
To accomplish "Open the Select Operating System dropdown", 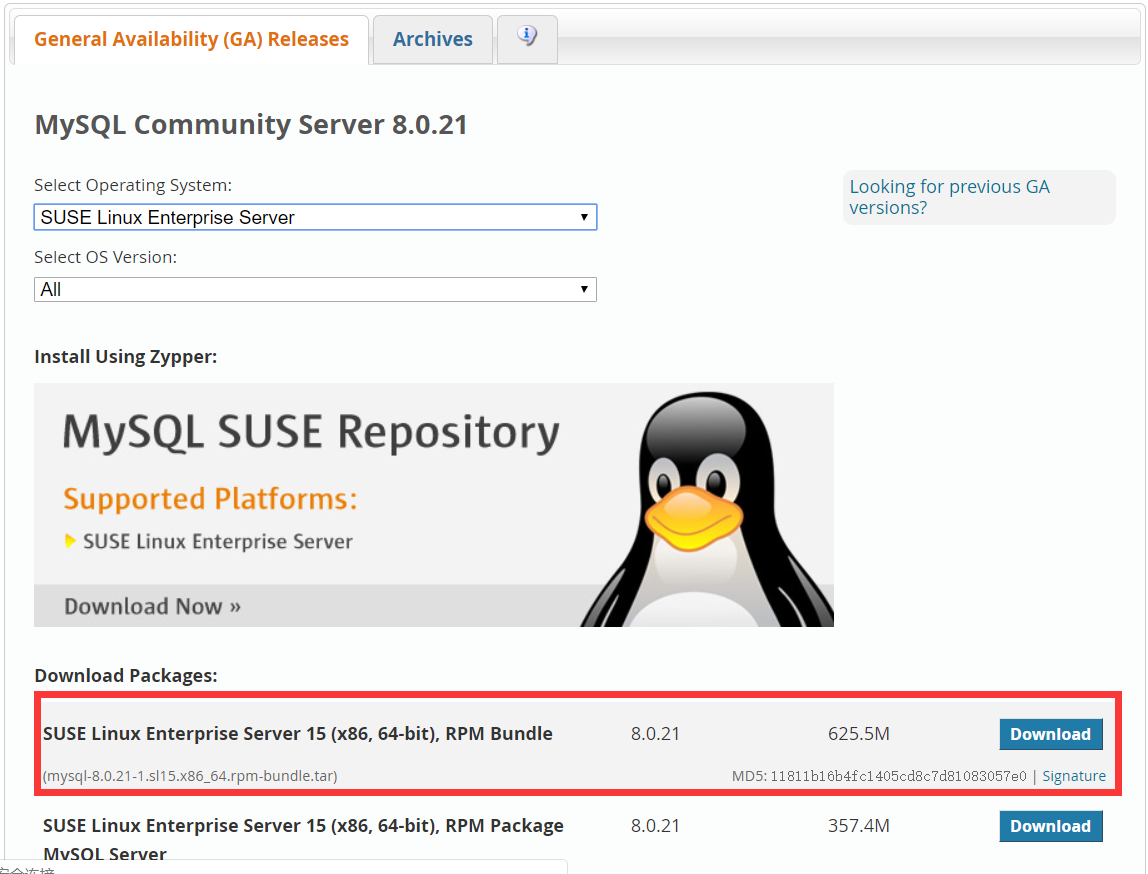I will pyautogui.click(x=315, y=217).
